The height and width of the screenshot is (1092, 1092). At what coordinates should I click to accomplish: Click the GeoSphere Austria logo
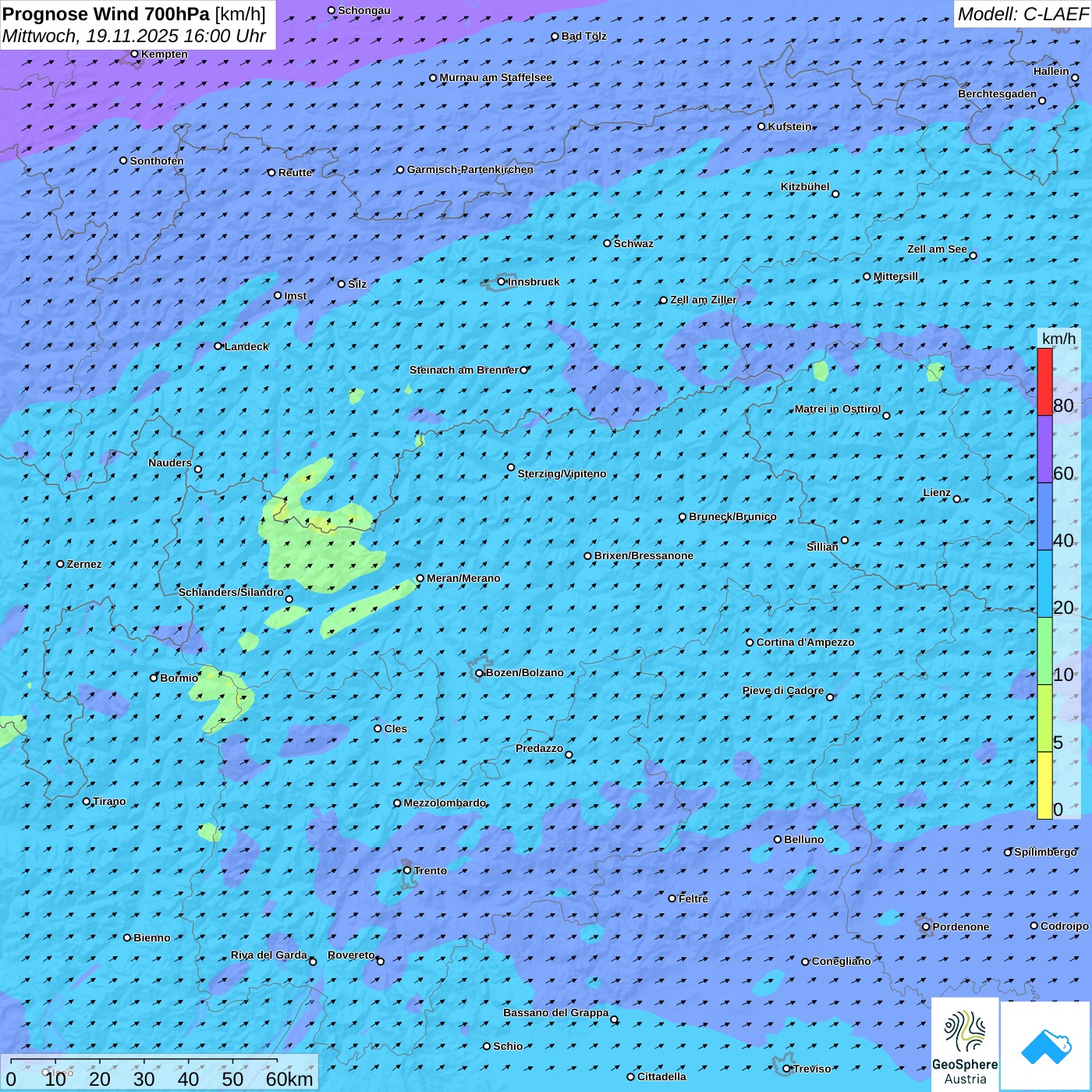coord(965,1045)
